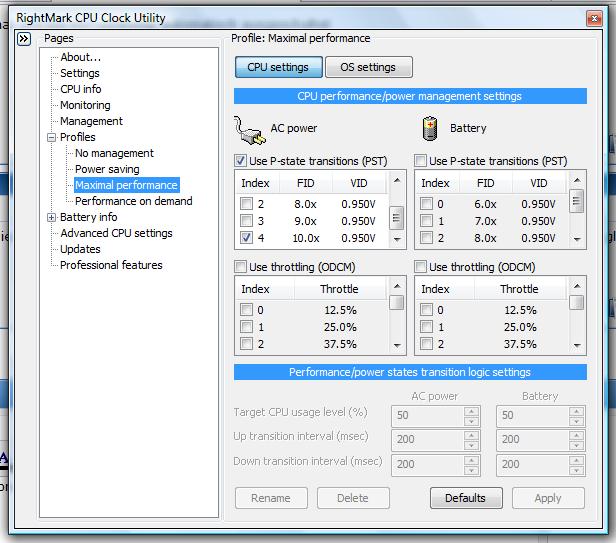
Task: Enable Battery Use P-state transitions checkbox
Action: [420, 161]
